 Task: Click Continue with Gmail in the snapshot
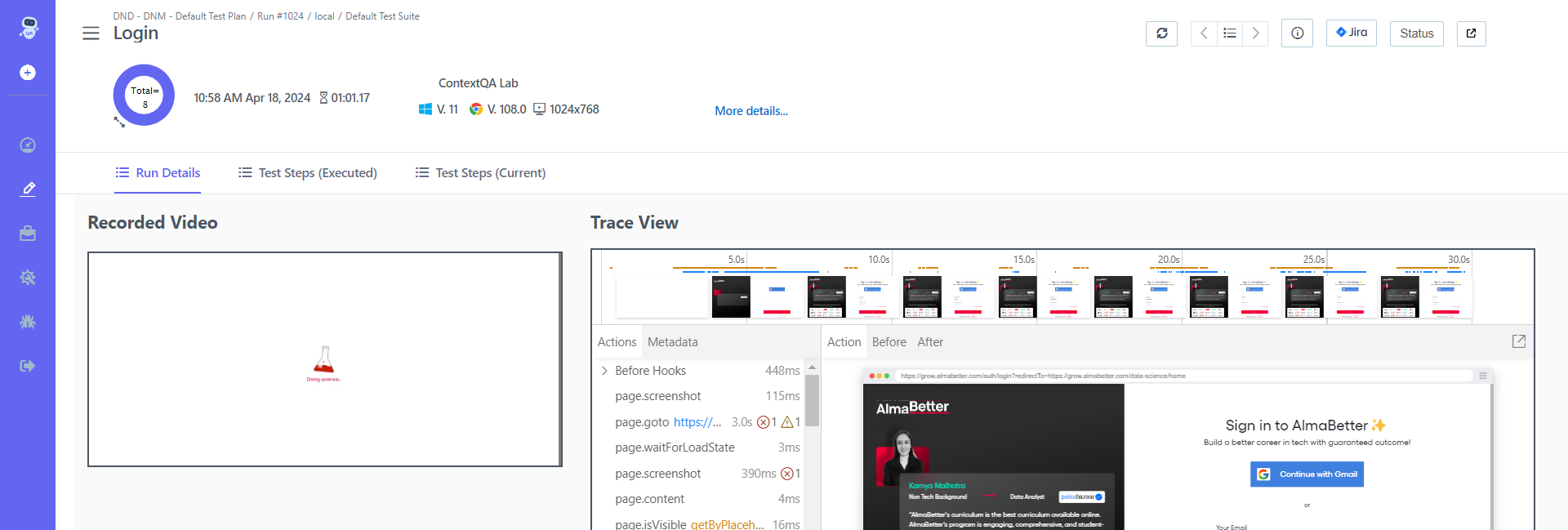click(1307, 474)
